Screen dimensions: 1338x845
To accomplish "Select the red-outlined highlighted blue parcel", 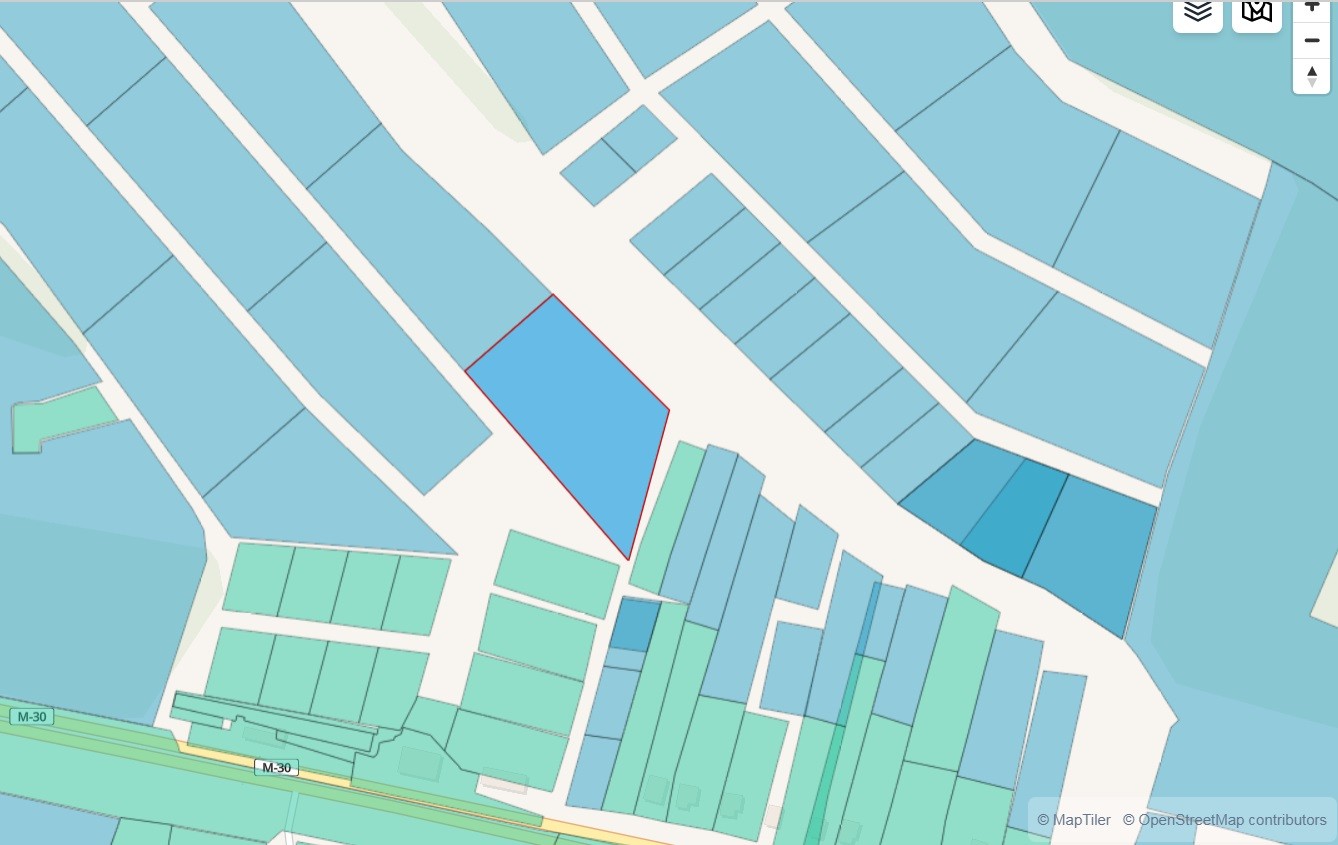I will pos(577,410).
